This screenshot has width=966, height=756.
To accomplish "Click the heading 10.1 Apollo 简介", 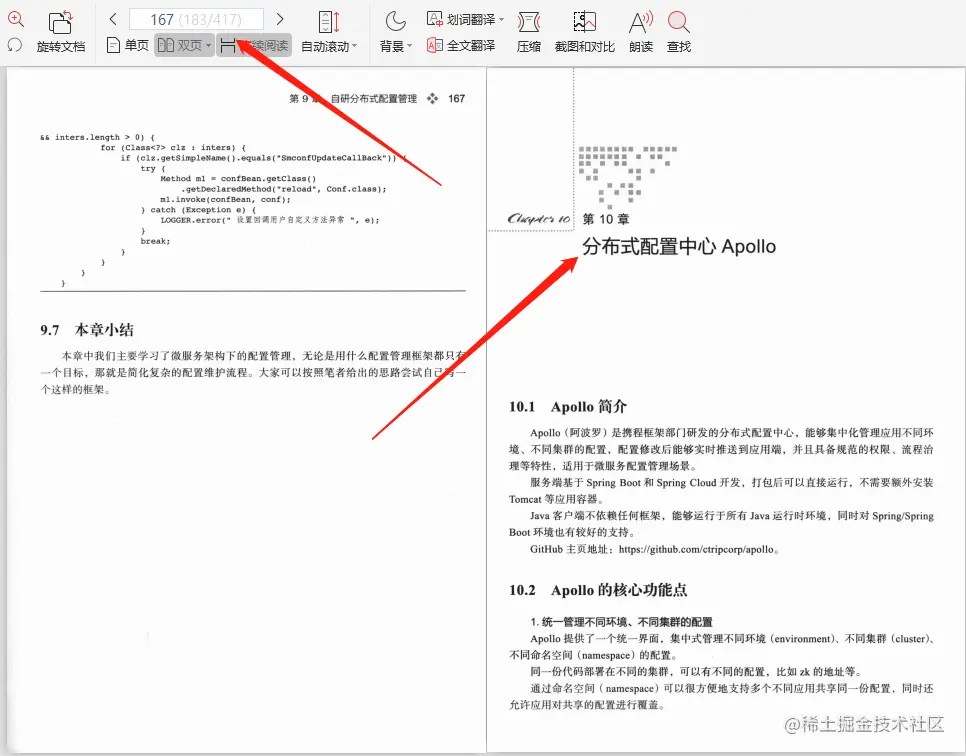I will click(567, 407).
